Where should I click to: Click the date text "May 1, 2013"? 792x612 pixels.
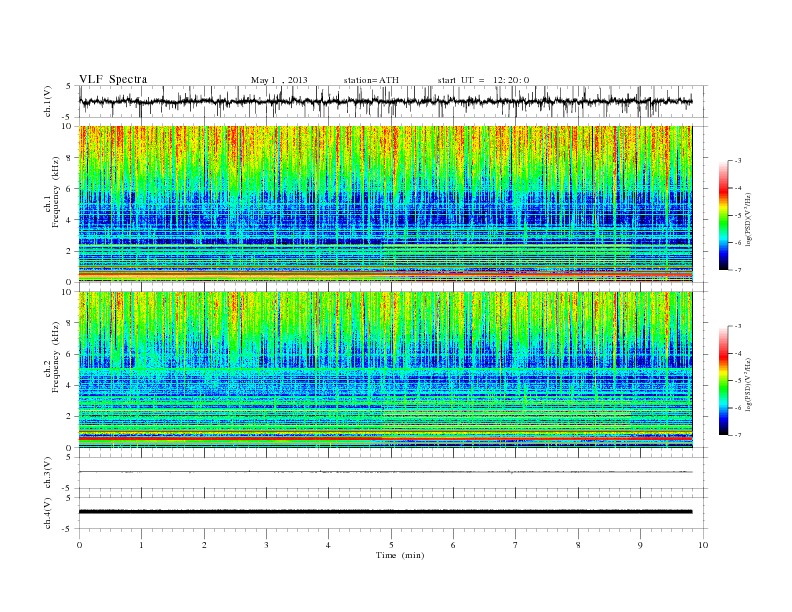click(279, 80)
